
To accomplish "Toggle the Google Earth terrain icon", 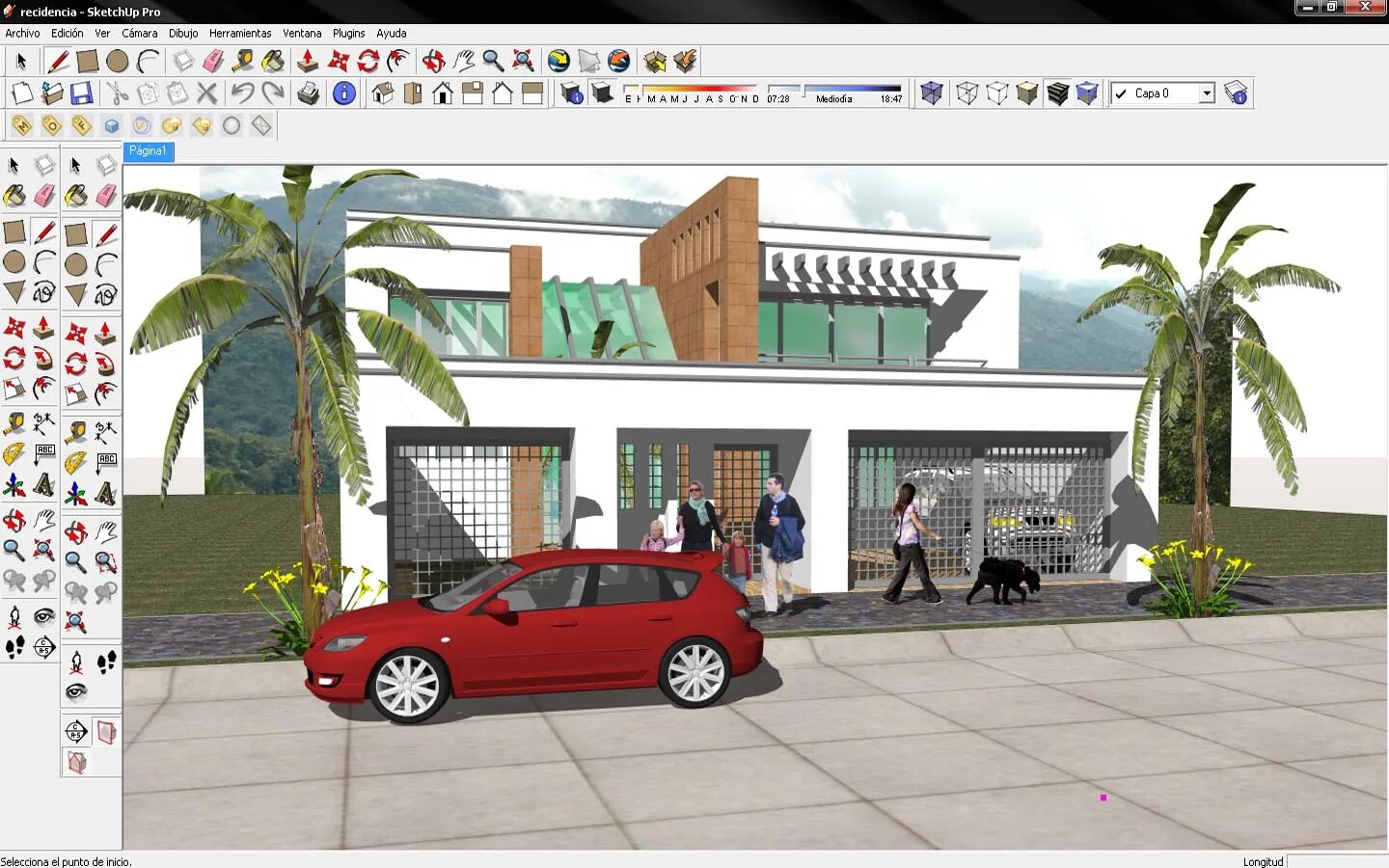I will [588, 62].
